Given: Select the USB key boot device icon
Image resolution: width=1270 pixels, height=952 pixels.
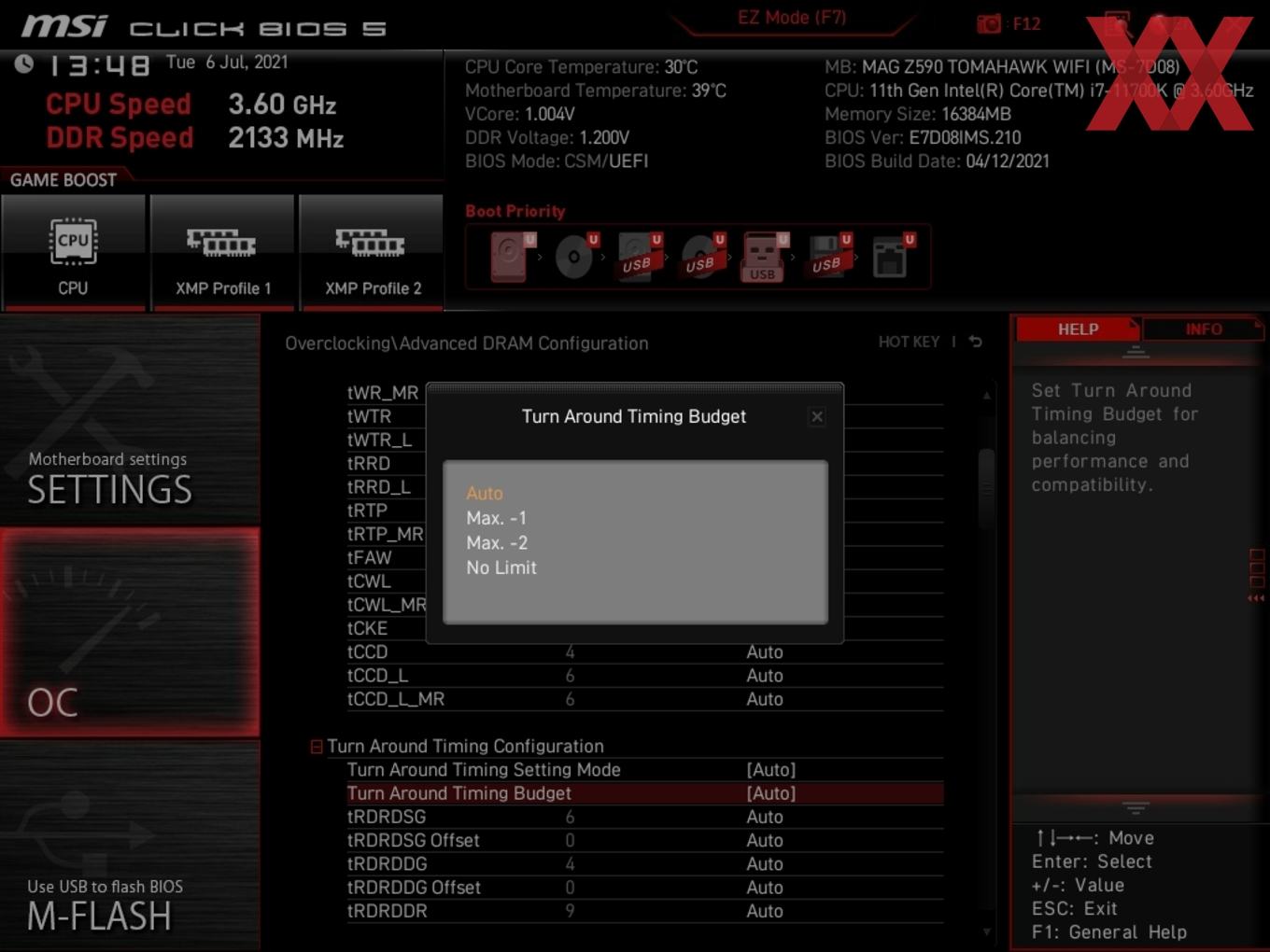Looking at the screenshot, I should (764, 256).
